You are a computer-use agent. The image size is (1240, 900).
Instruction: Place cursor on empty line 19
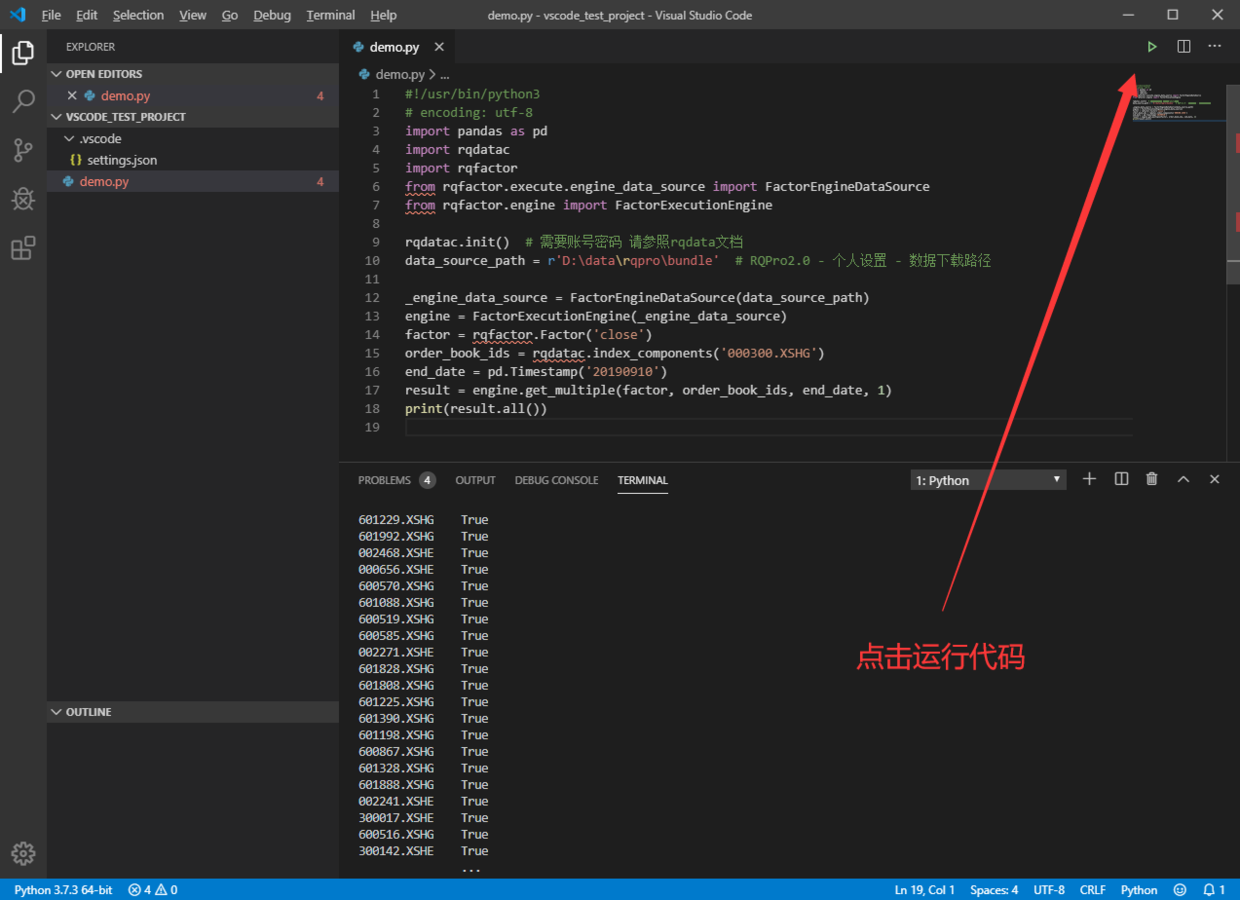(768, 427)
